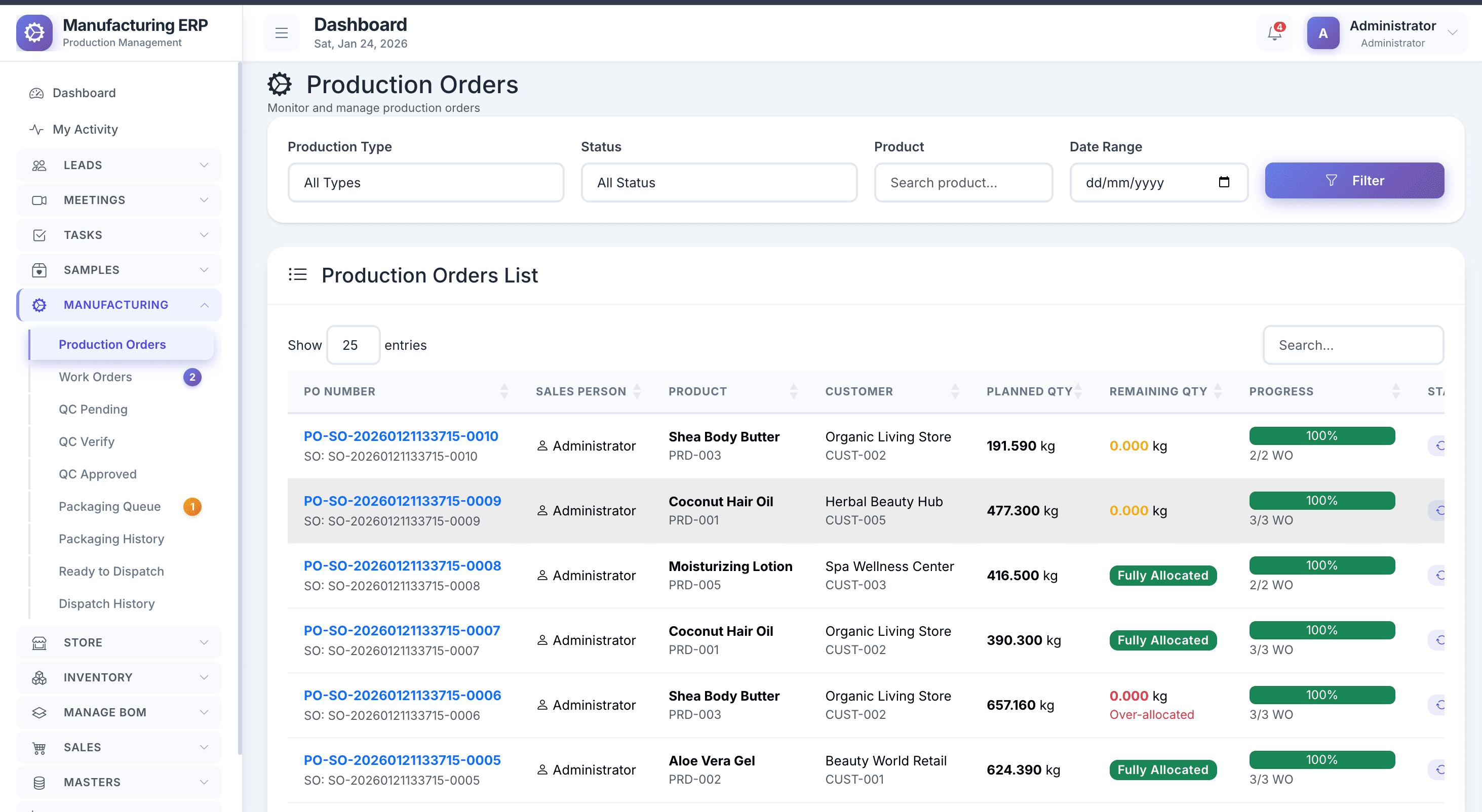Screen dimensions: 1482x812
Task: Click the Work Orders badge showing 2
Action: click(192, 377)
